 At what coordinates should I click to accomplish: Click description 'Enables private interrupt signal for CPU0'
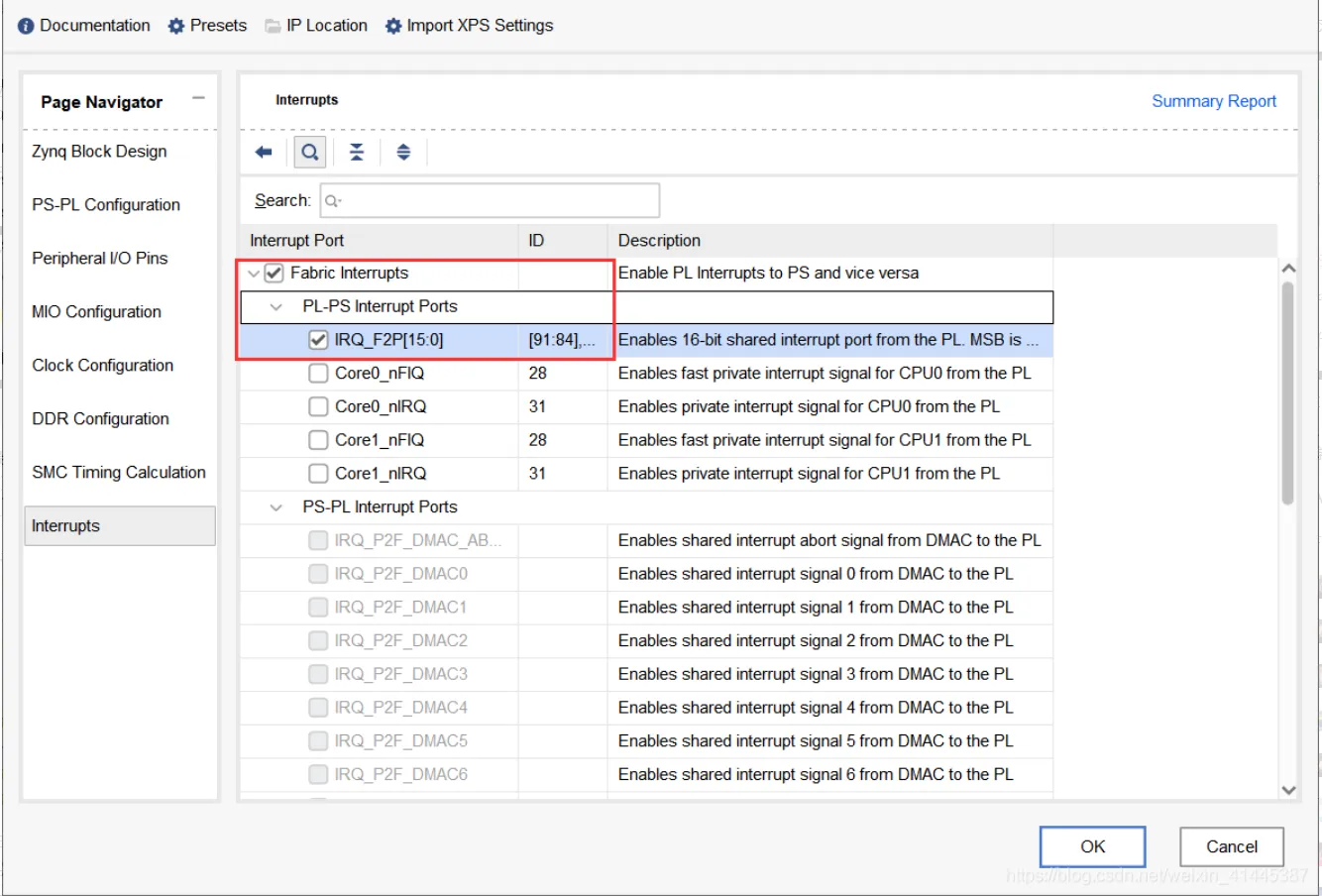[x=809, y=406]
